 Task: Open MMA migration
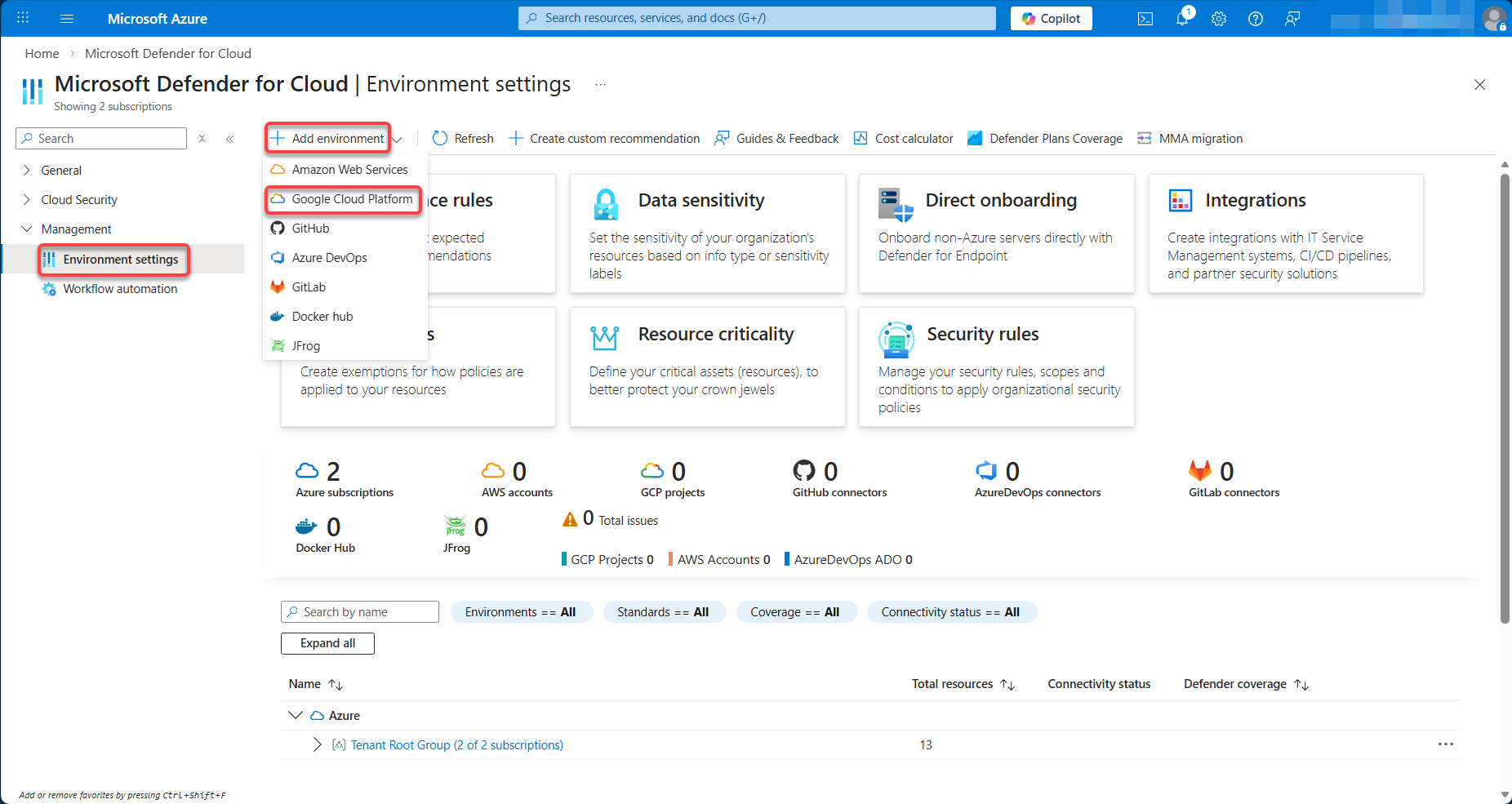click(1190, 139)
